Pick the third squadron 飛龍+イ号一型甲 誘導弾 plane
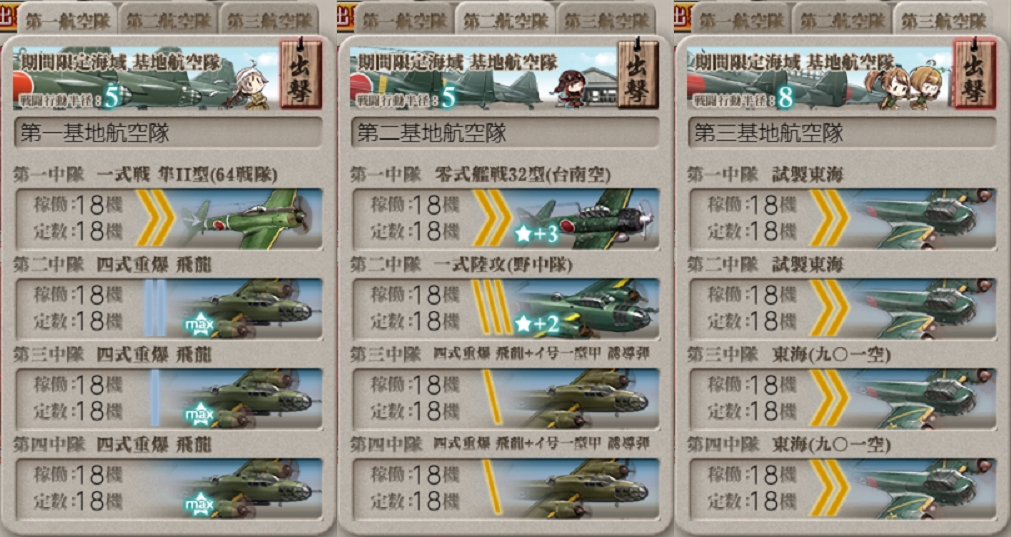The width and height of the screenshot is (1011, 537). (x=506, y=399)
